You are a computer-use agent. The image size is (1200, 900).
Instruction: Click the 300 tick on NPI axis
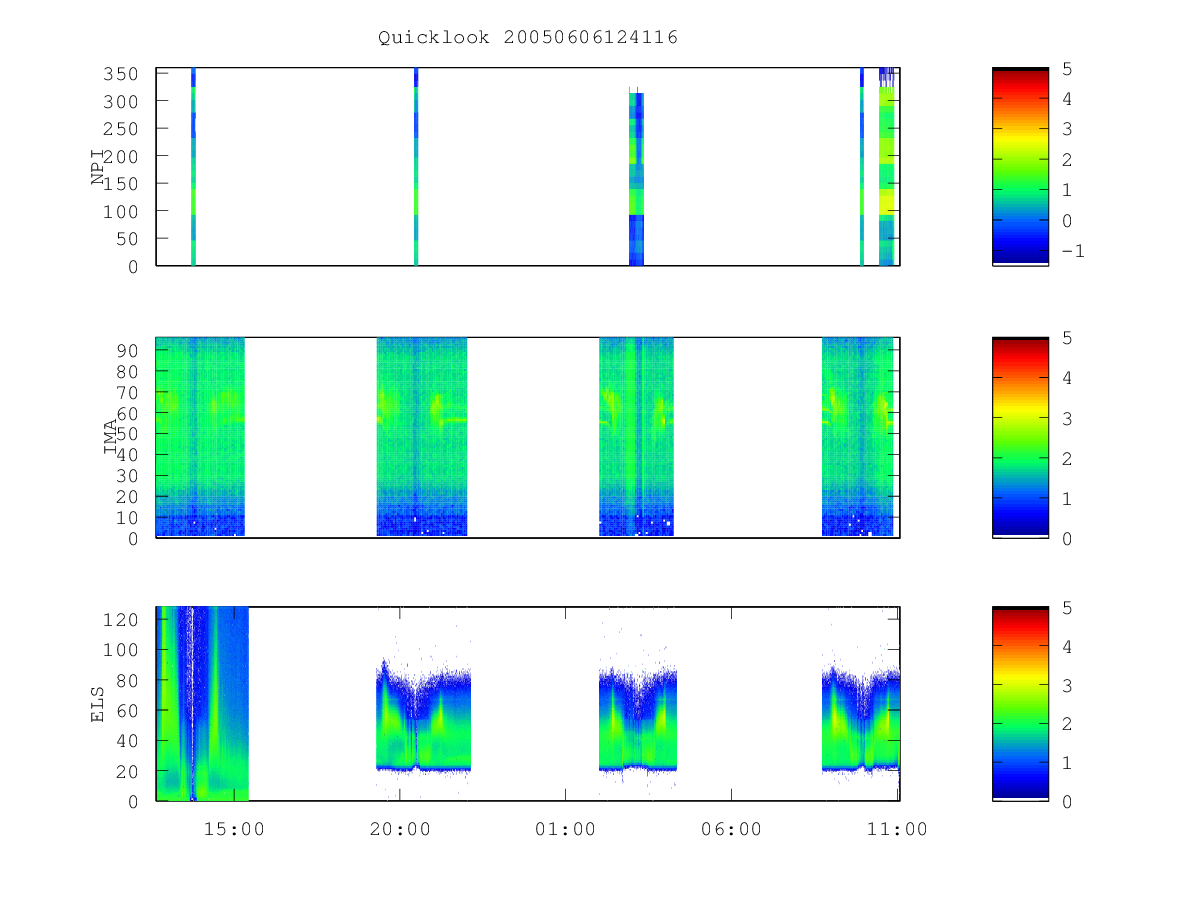click(x=122, y=102)
